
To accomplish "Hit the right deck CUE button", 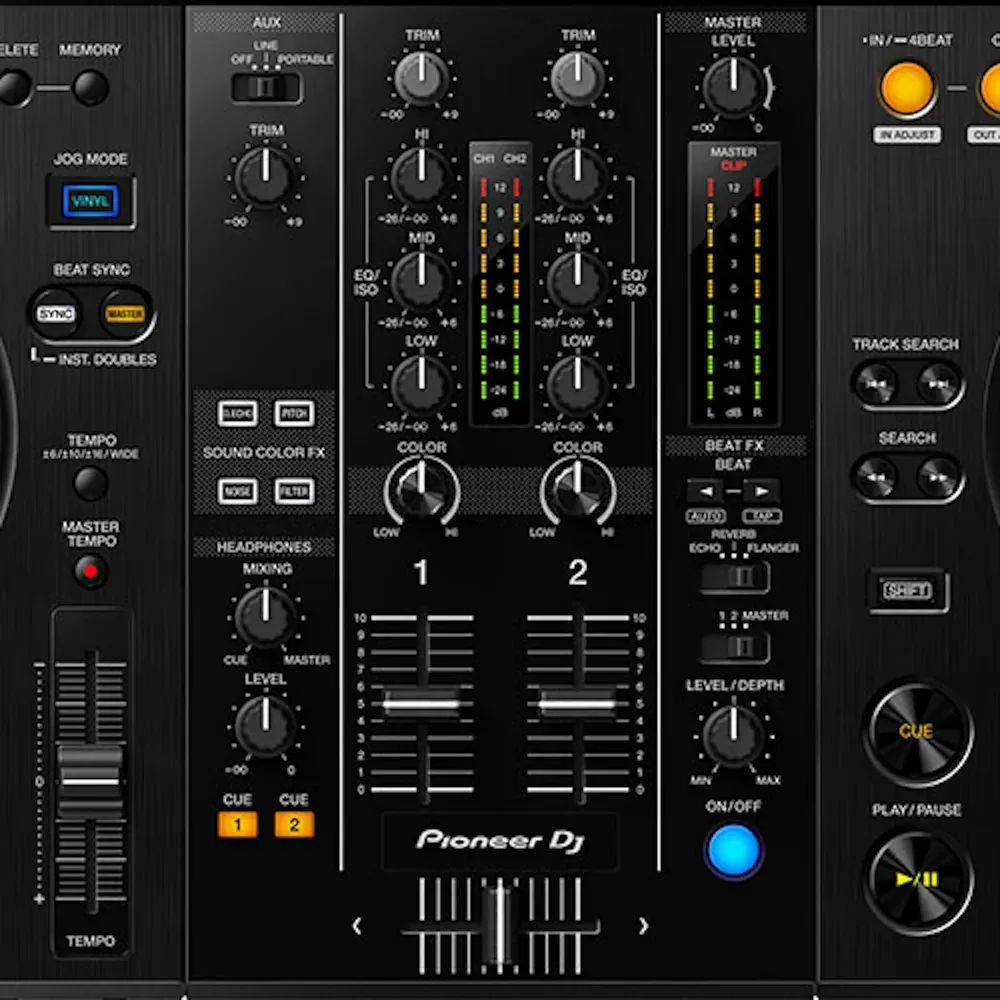I will click(x=917, y=732).
